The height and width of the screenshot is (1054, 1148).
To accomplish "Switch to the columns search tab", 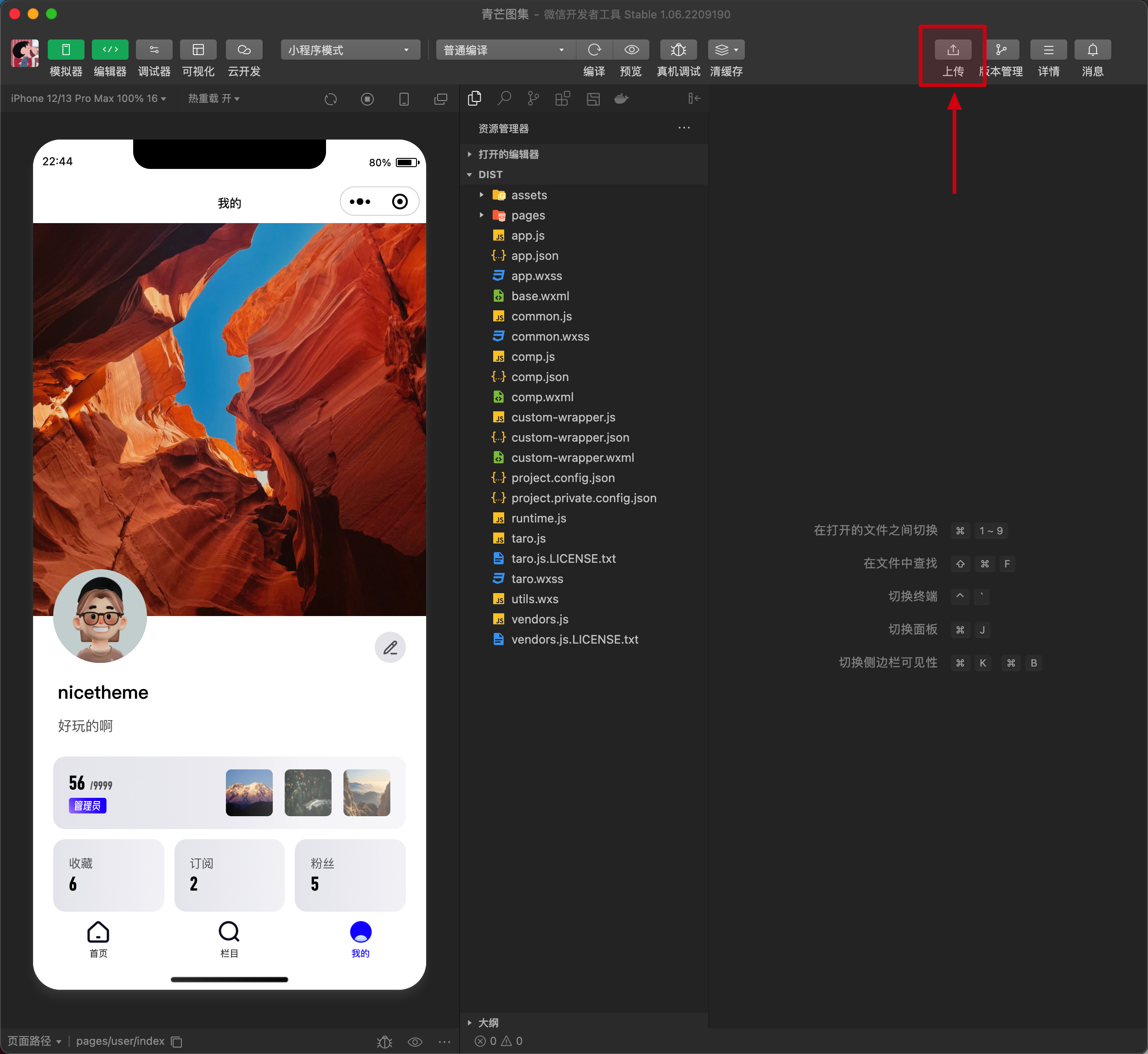I will (x=230, y=939).
